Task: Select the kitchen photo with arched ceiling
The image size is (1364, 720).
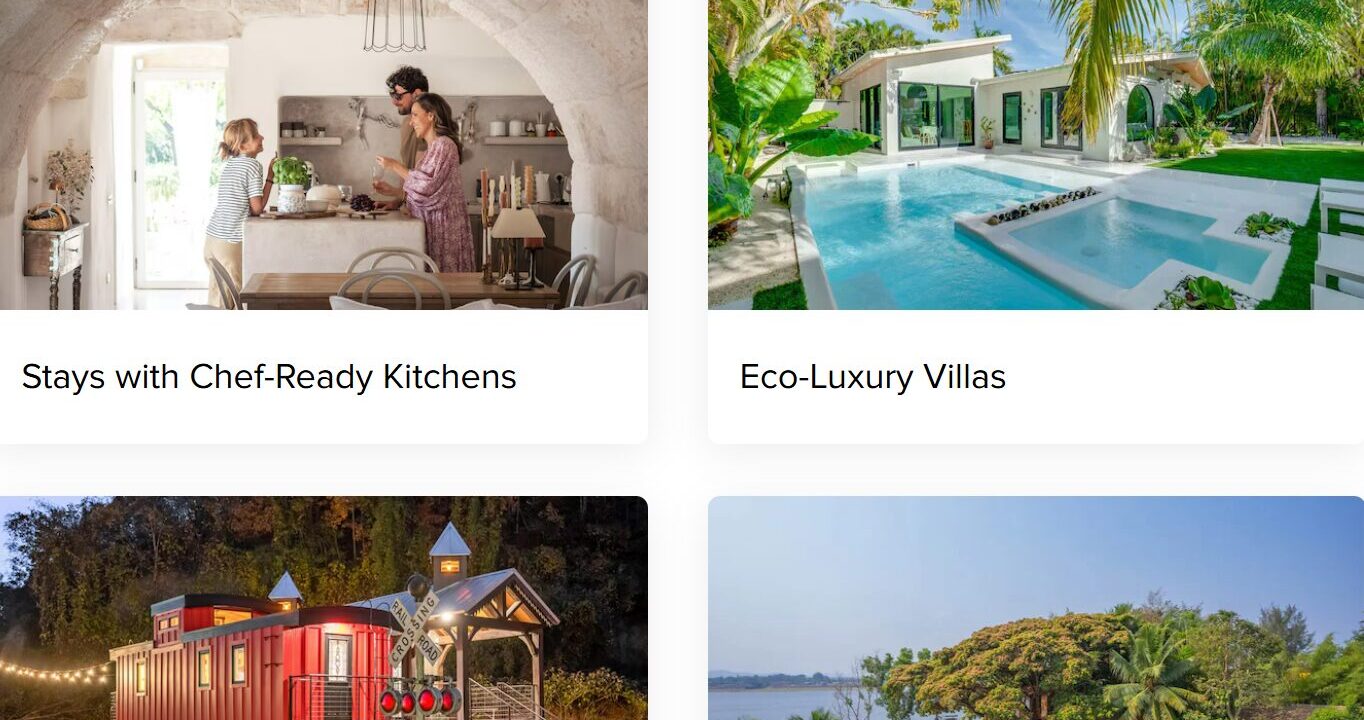Action: [323, 154]
